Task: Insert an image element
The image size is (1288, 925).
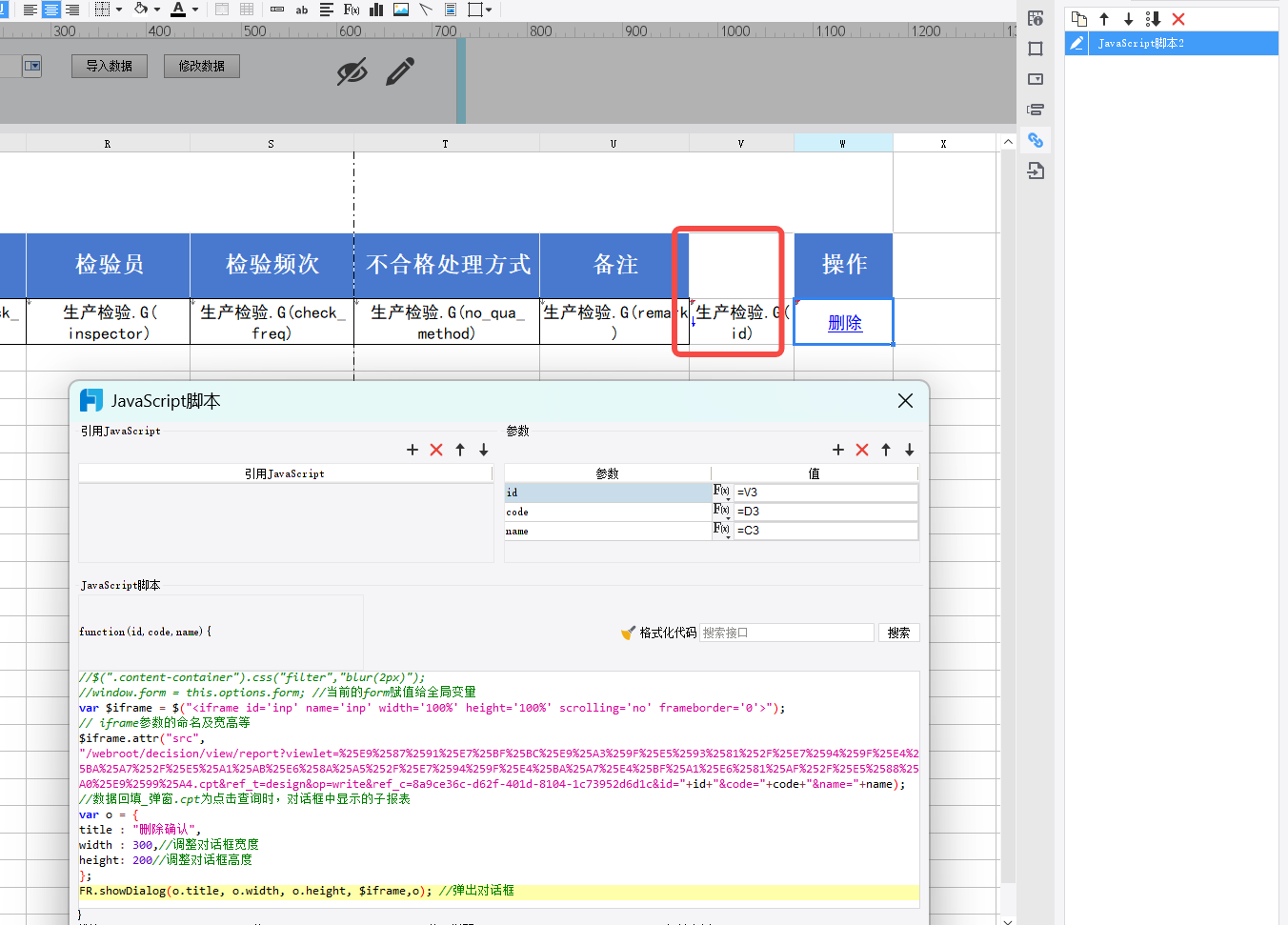Action: [x=401, y=10]
